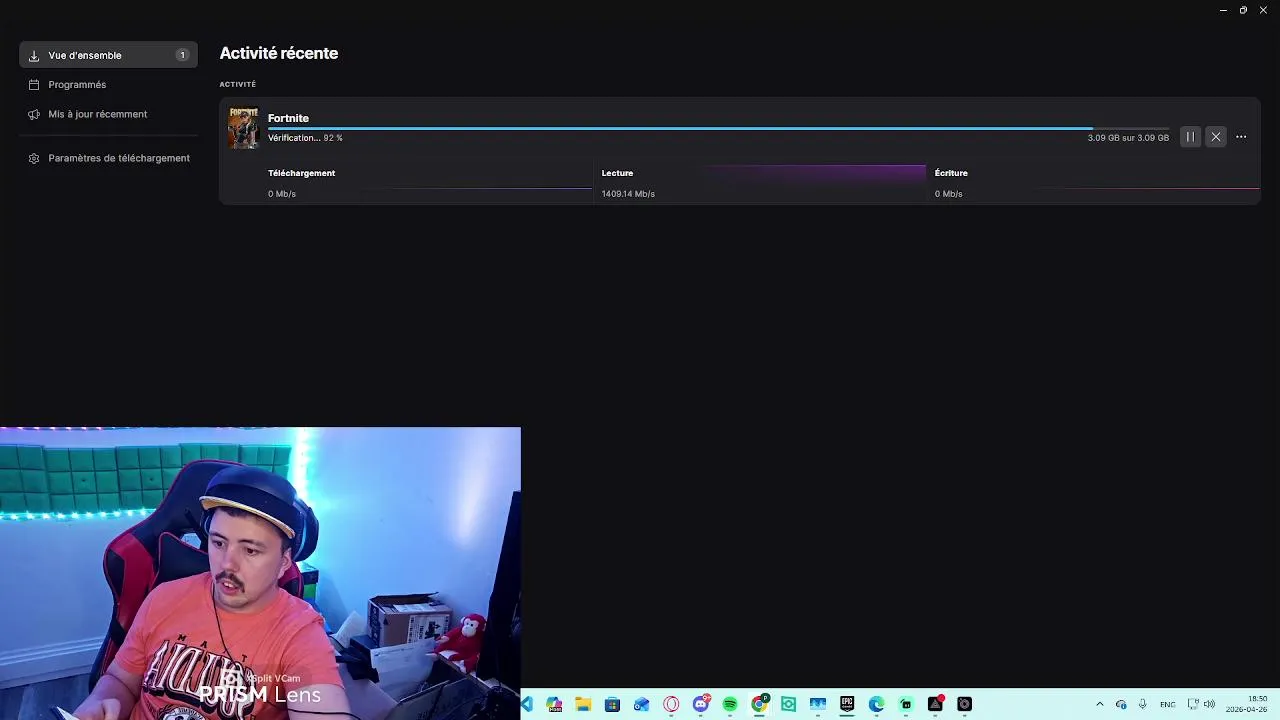1280x720 pixels.
Task: Minimize the Epic Games Launcher window
Action: click(1223, 10)
